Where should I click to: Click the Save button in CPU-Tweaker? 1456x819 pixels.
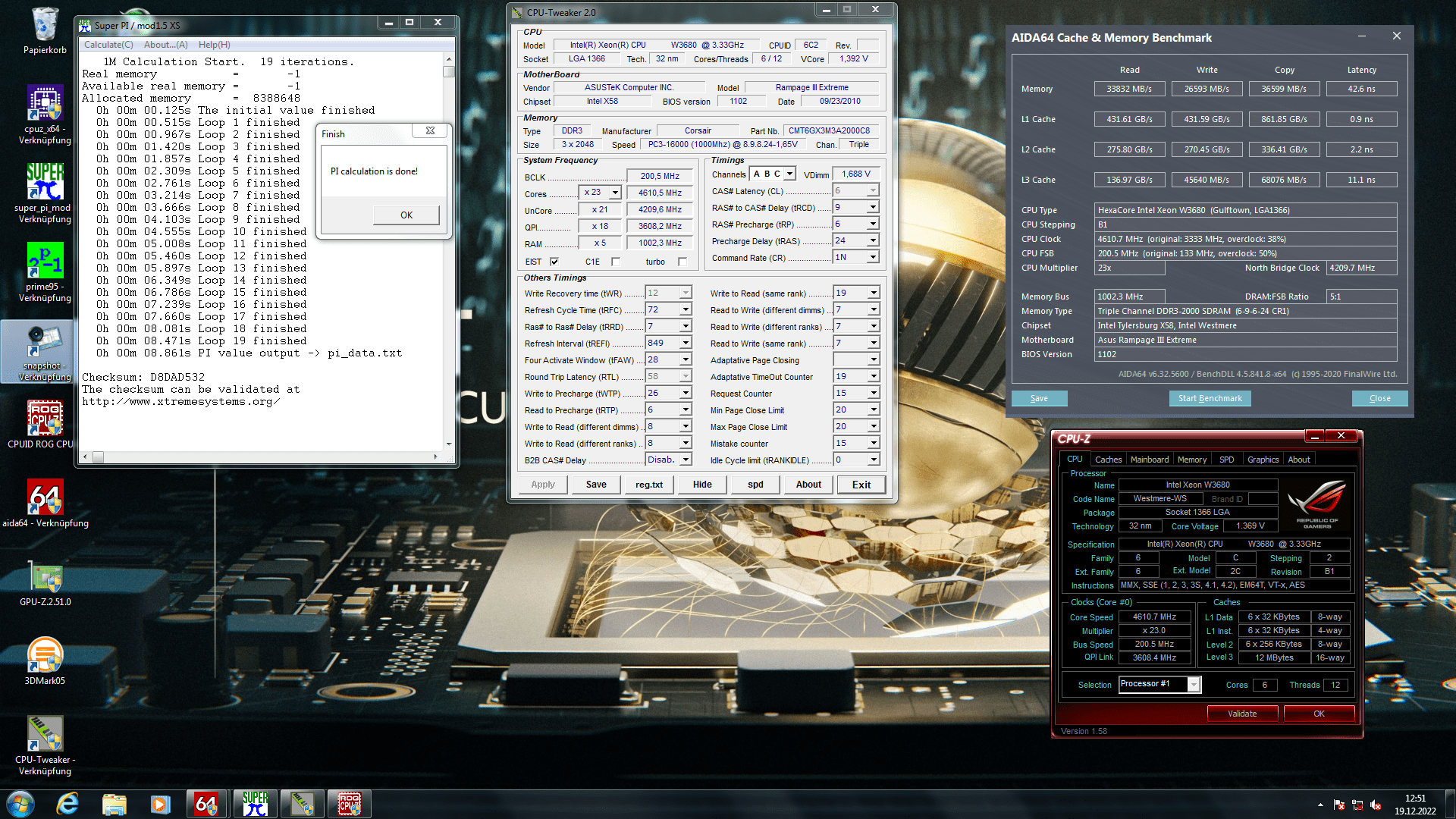(596, 485)
